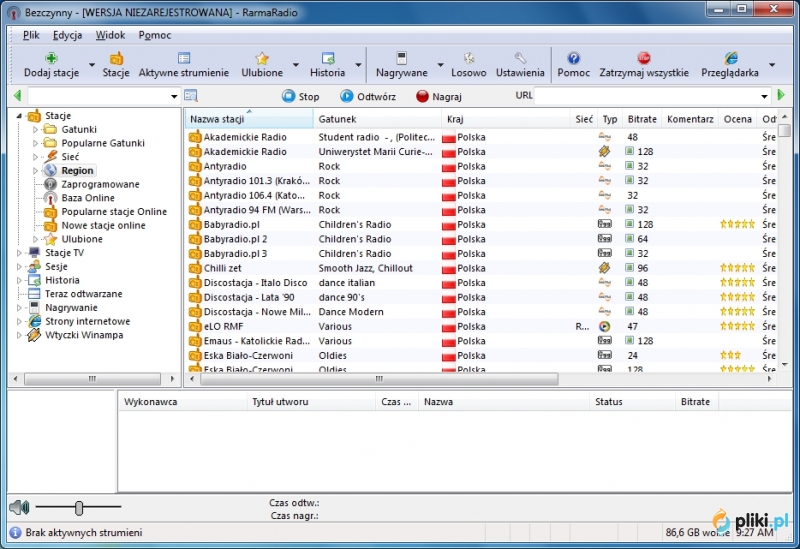Image resolution: width=800 pixels, height=549 pixels.
Task: Open the Historia toolbar icon
Action: pos(328,58)
